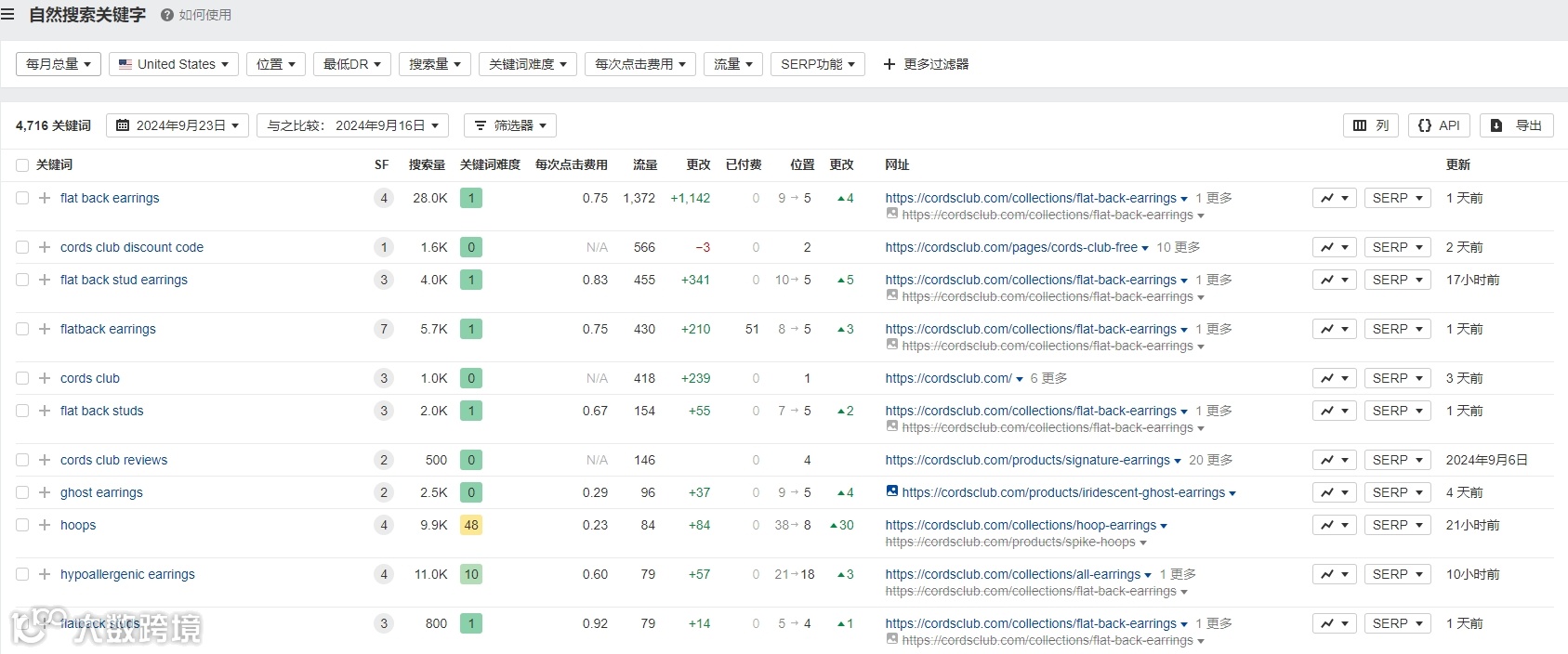1568x654 pixels.
Task: Check the 'ghost earrings' row checkbox
Action: click(22, 492)
